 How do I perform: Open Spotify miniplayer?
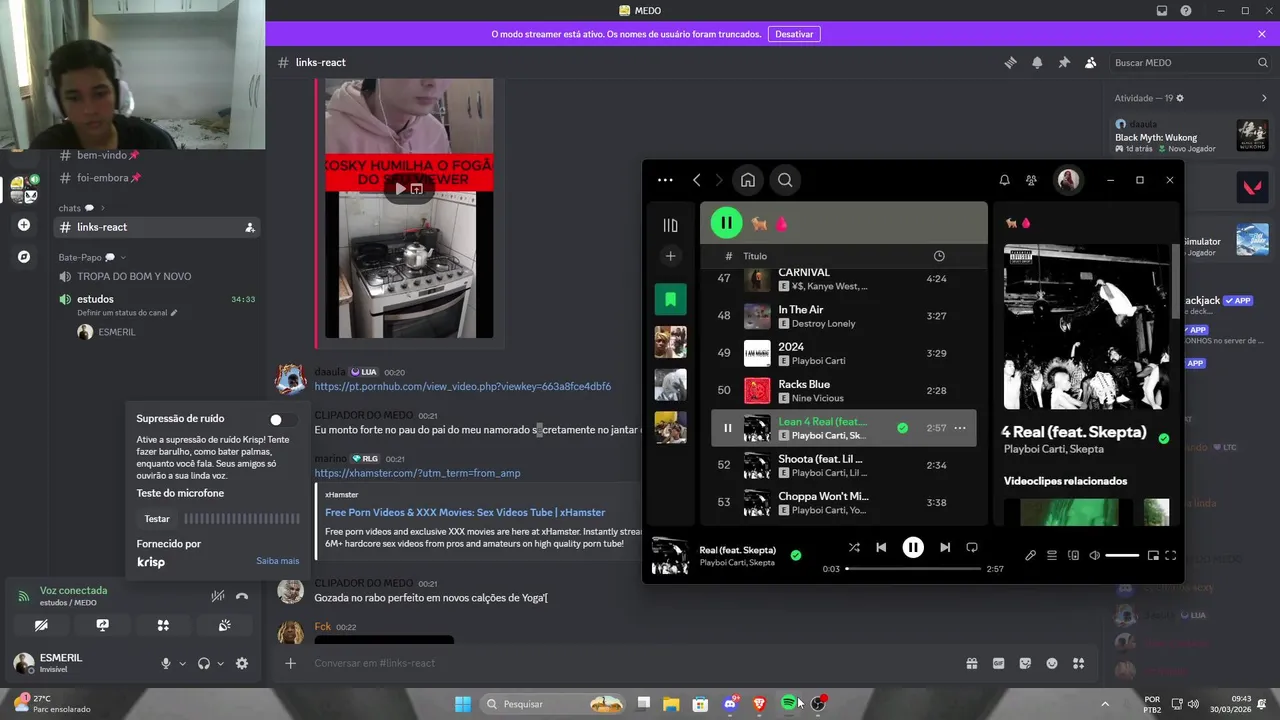pos(1153,555)
